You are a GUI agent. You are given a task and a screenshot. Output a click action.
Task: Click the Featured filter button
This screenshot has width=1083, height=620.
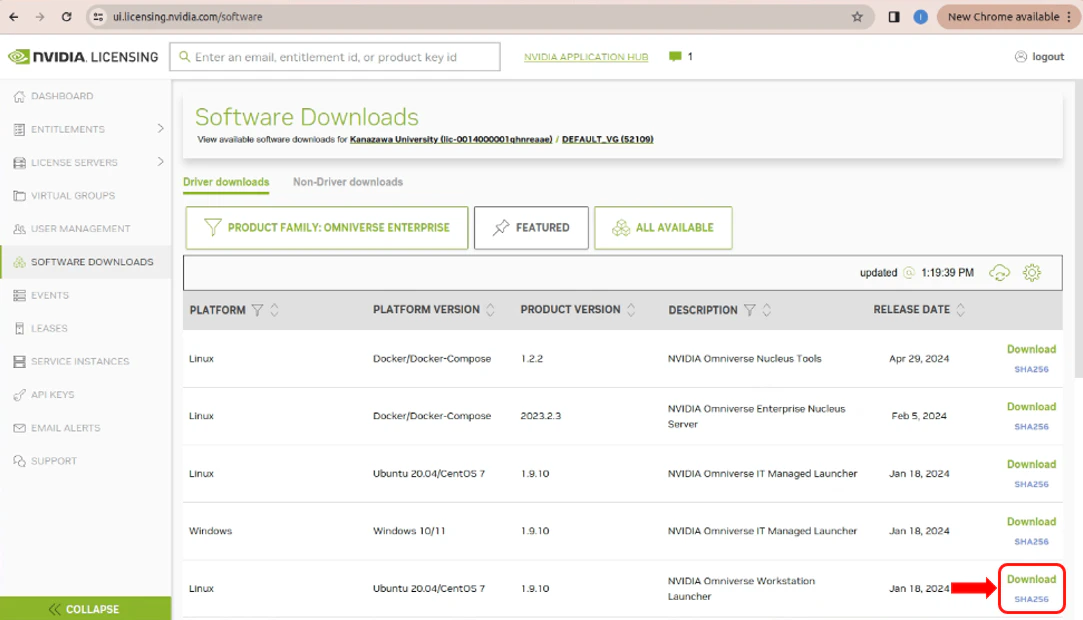pyautogui.click(x=531, y=228)
